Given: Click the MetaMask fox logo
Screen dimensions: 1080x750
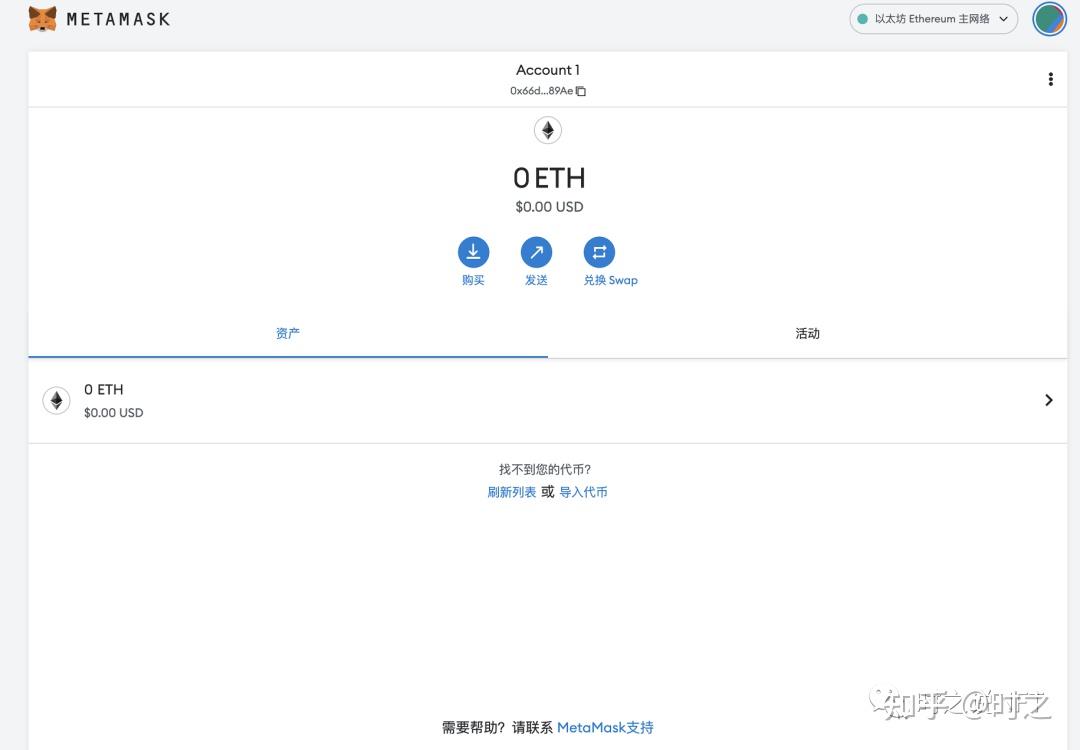Looking at the screenshot, I should [x=42, y=17].
